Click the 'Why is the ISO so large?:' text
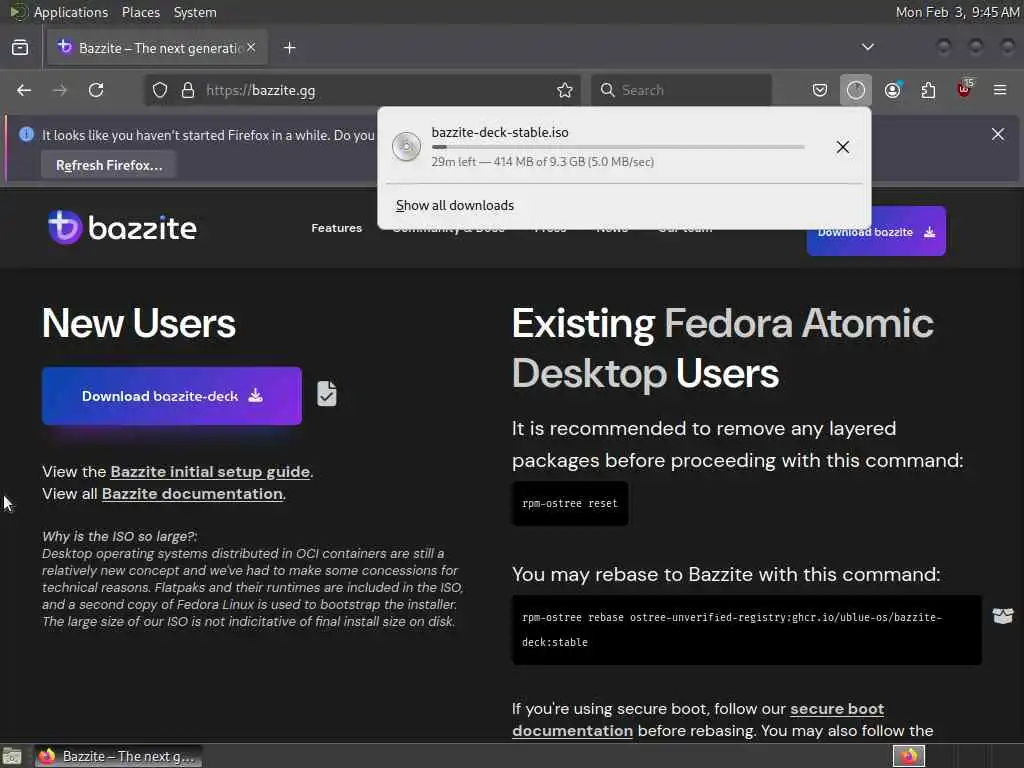 (120, 536)
